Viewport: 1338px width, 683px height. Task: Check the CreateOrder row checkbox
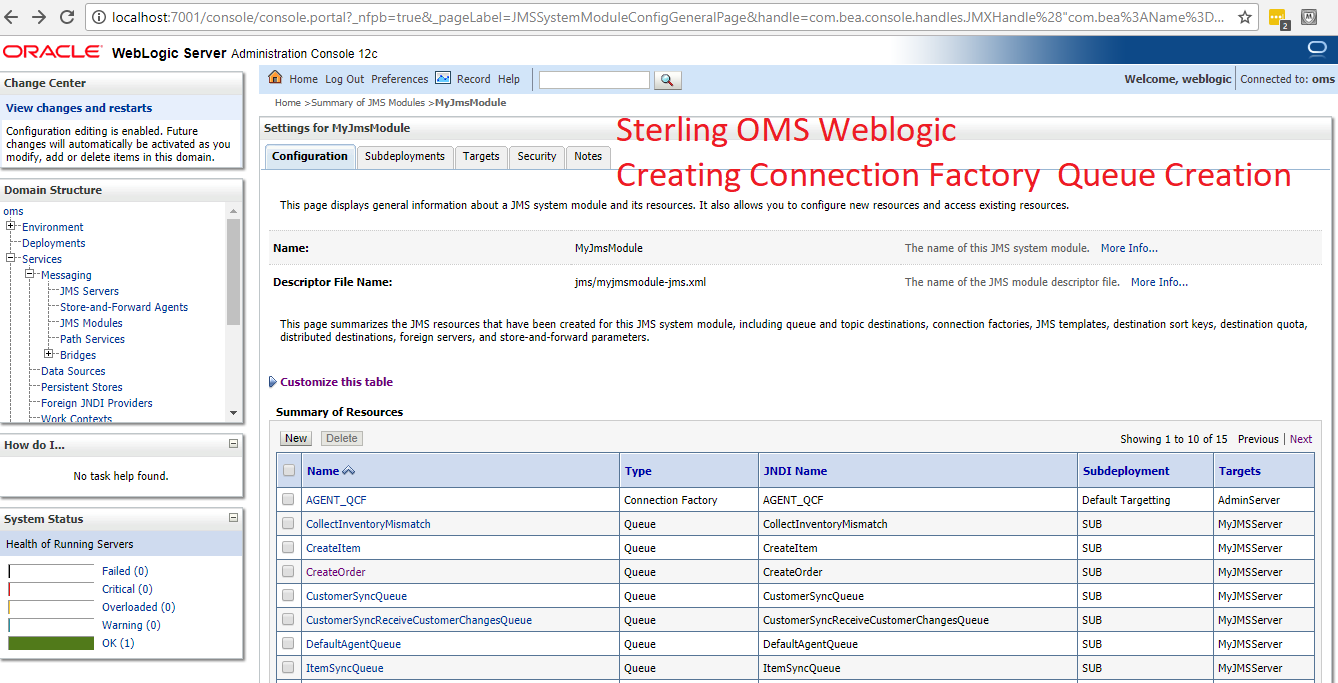pyautogui.click(x=288, y=571)
